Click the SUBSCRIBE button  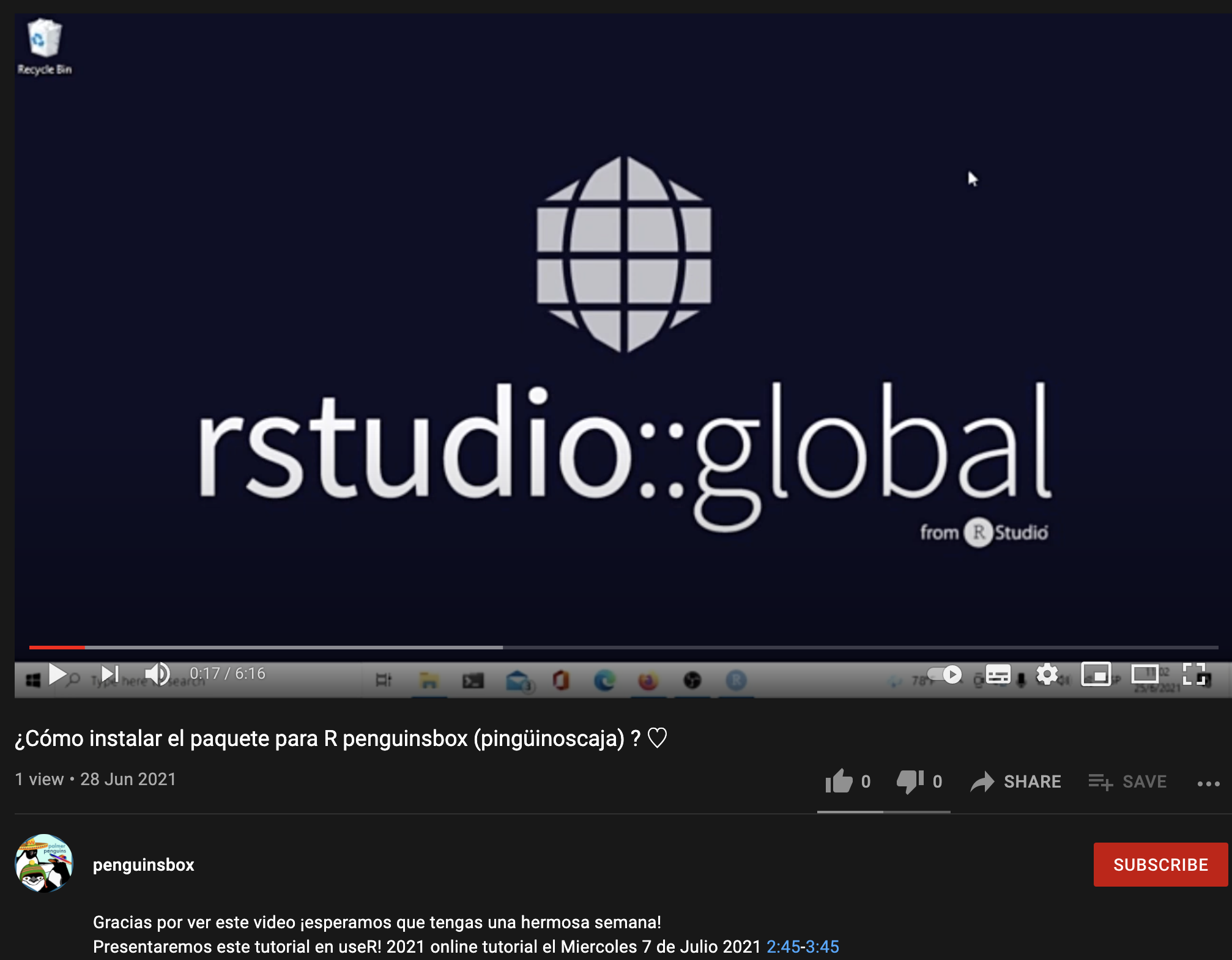(1160, 865)
